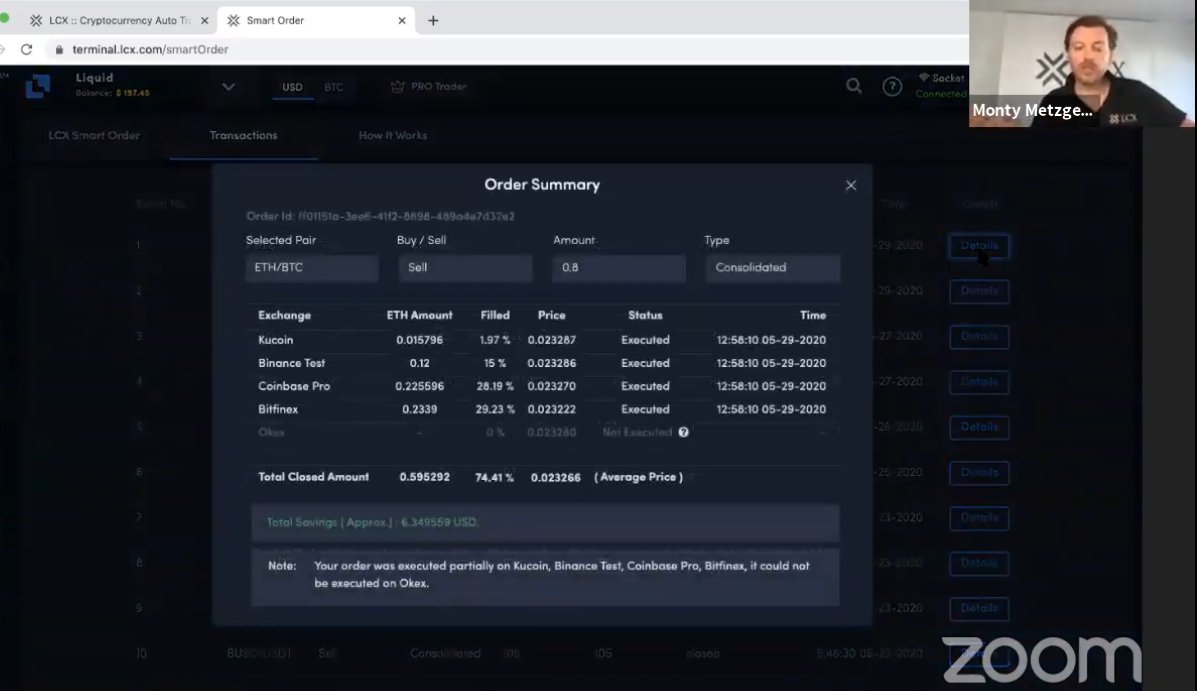Click inside the browser address bar

[x=200, y=47]
